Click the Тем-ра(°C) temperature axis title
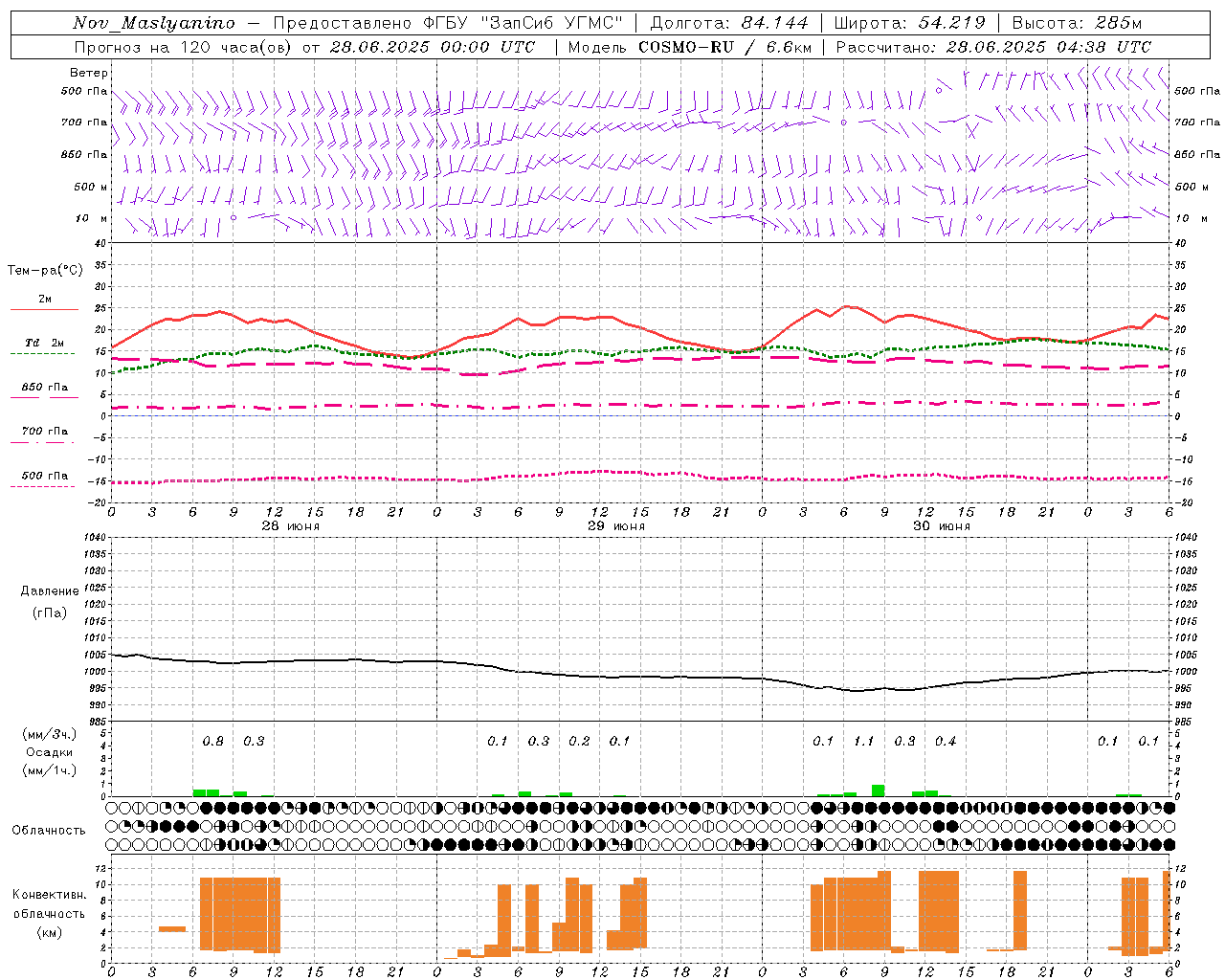This screenshot has height=980, width=1225. [x=45, y=271]
